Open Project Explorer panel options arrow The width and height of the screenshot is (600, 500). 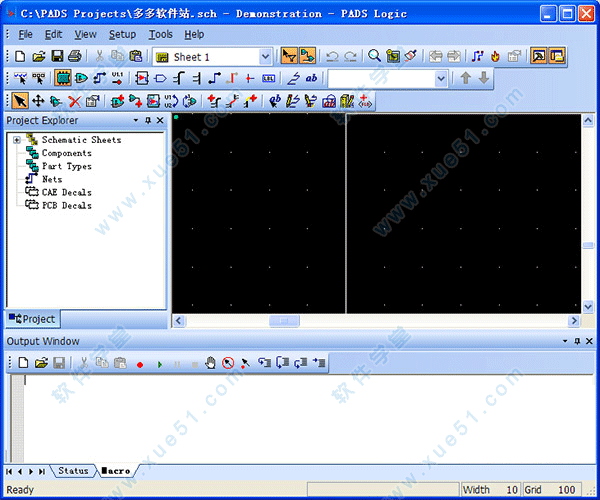(x=136, y=120)
